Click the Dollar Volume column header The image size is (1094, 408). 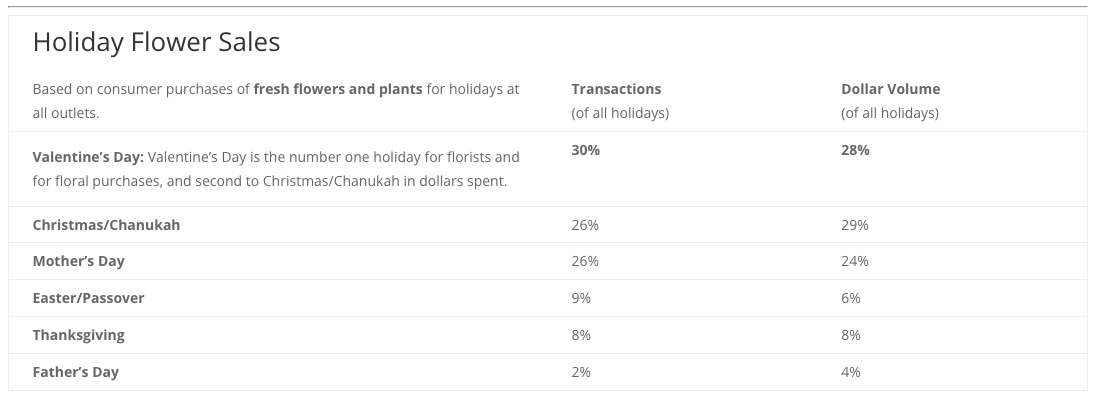pyautogui.click(x=890, y=89)
